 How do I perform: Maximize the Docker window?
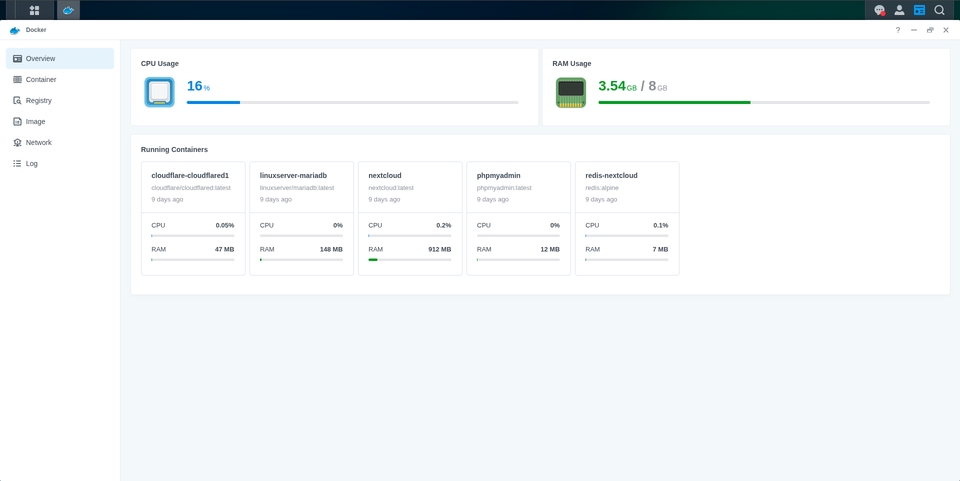[930, 30]
